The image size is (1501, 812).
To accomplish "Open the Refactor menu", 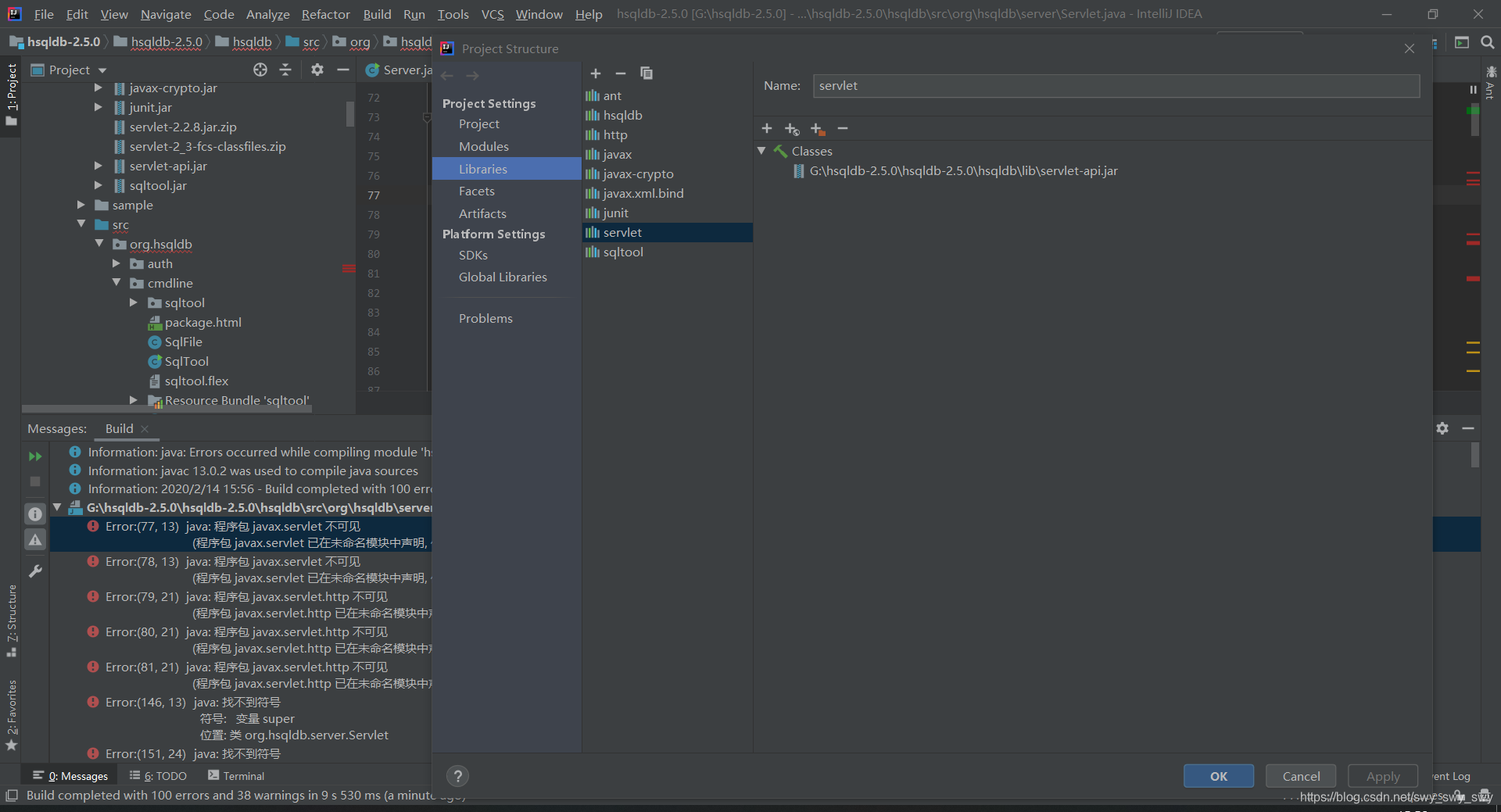I will 326,14.
